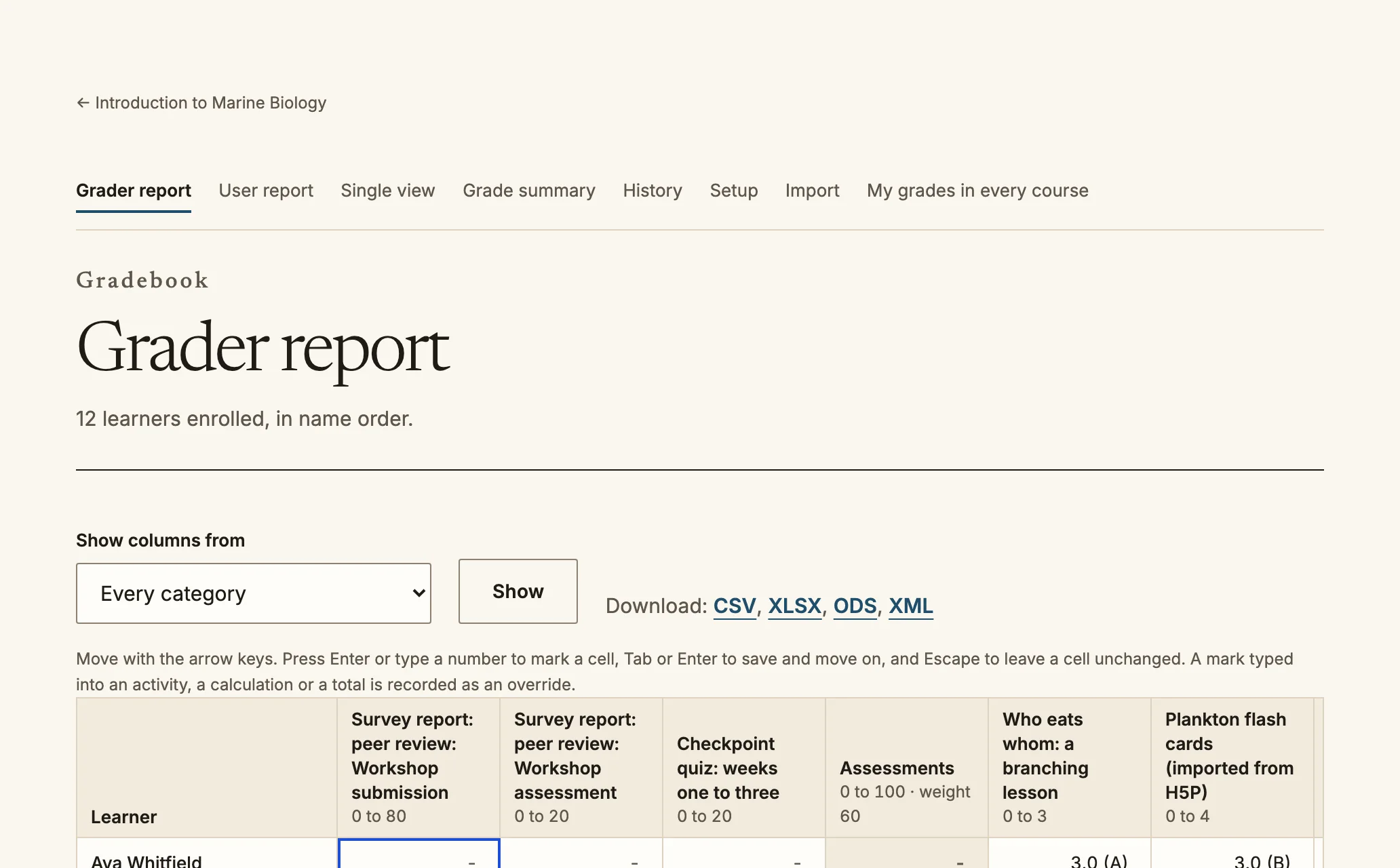This screenshot has height=868, width=1400.
Task: Select Ava Whitfield's Workshop assessment cell
Action: point(581,854)
